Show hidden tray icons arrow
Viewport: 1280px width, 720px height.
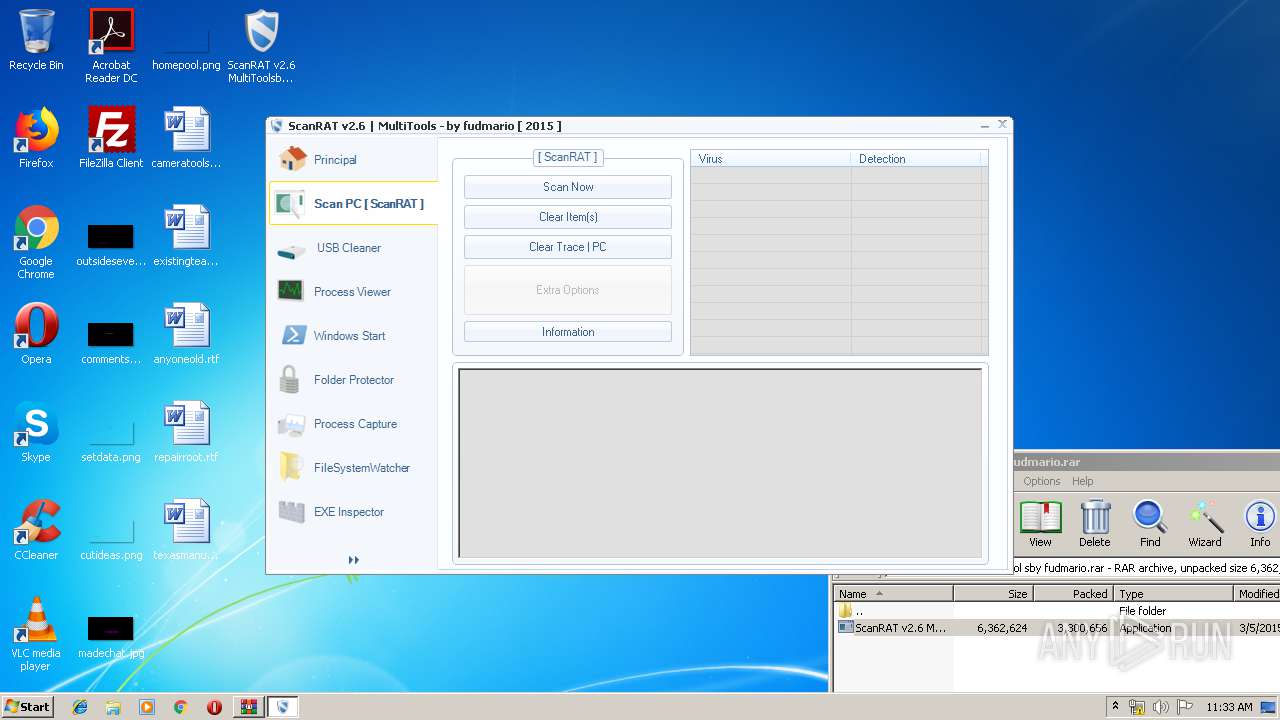click(x=1115, y=707)
